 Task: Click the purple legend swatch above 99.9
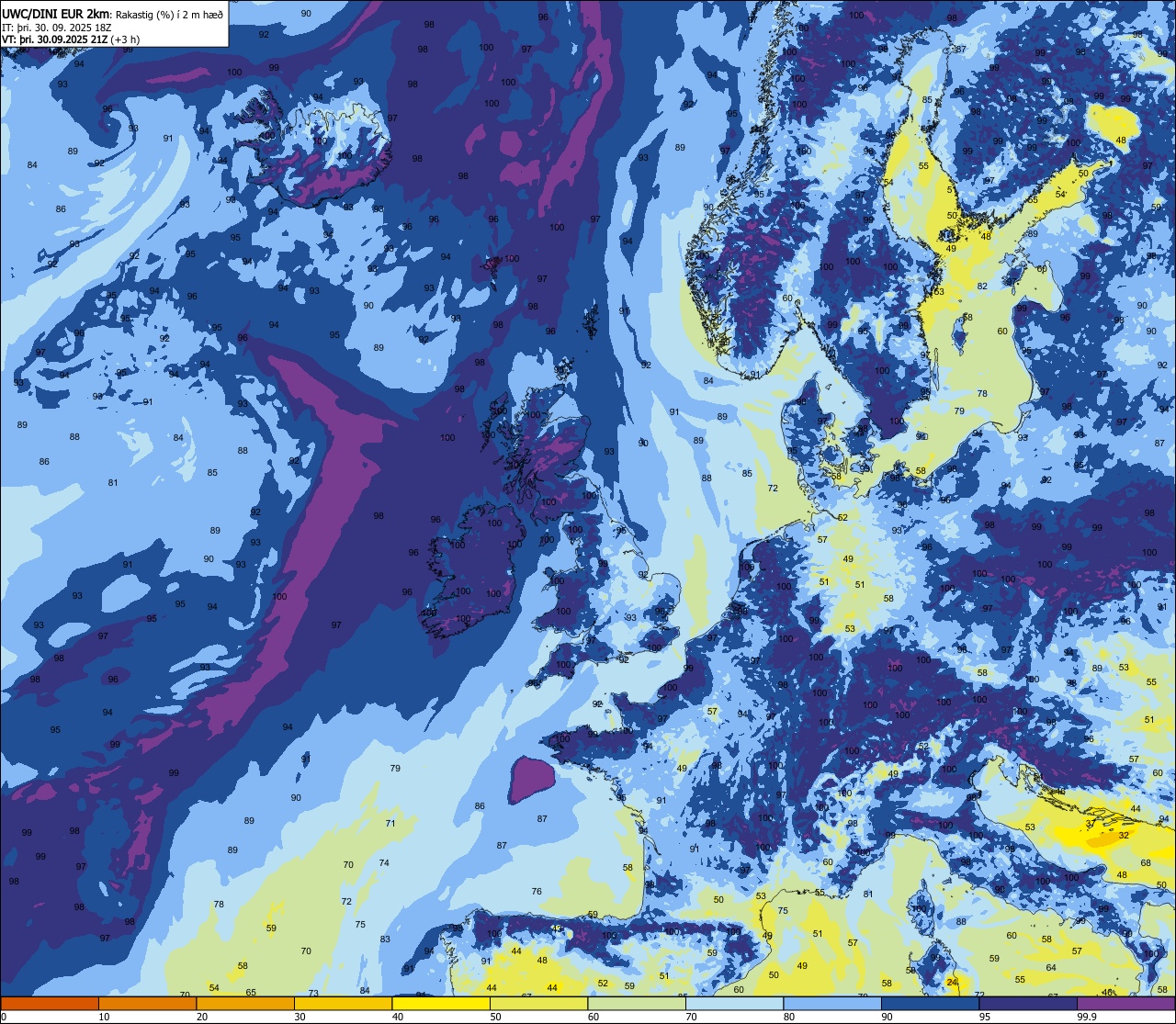tap(1125, 1004)
